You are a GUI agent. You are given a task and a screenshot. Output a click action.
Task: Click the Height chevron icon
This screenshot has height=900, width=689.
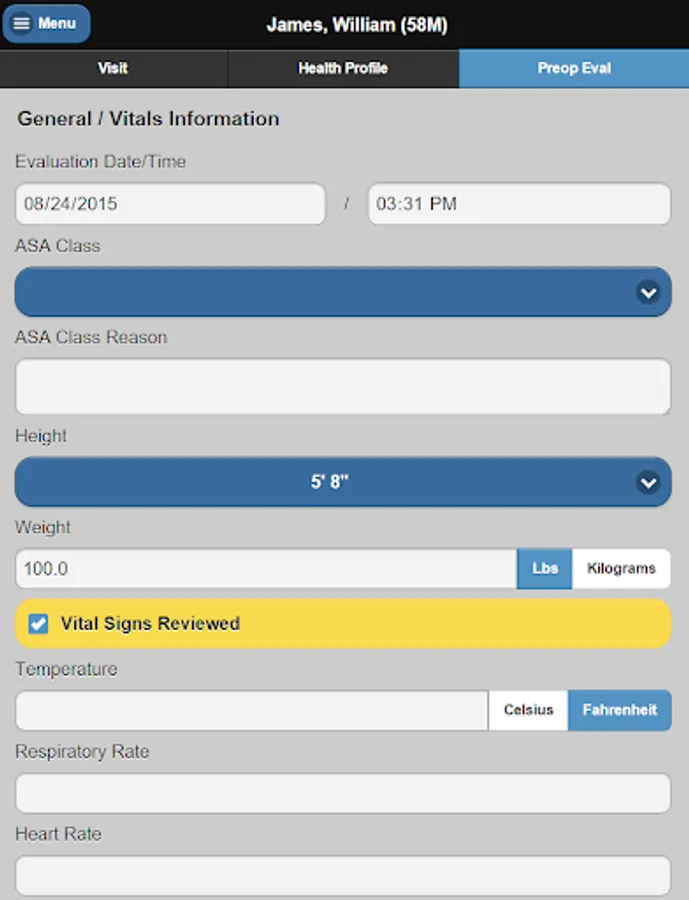648,482
